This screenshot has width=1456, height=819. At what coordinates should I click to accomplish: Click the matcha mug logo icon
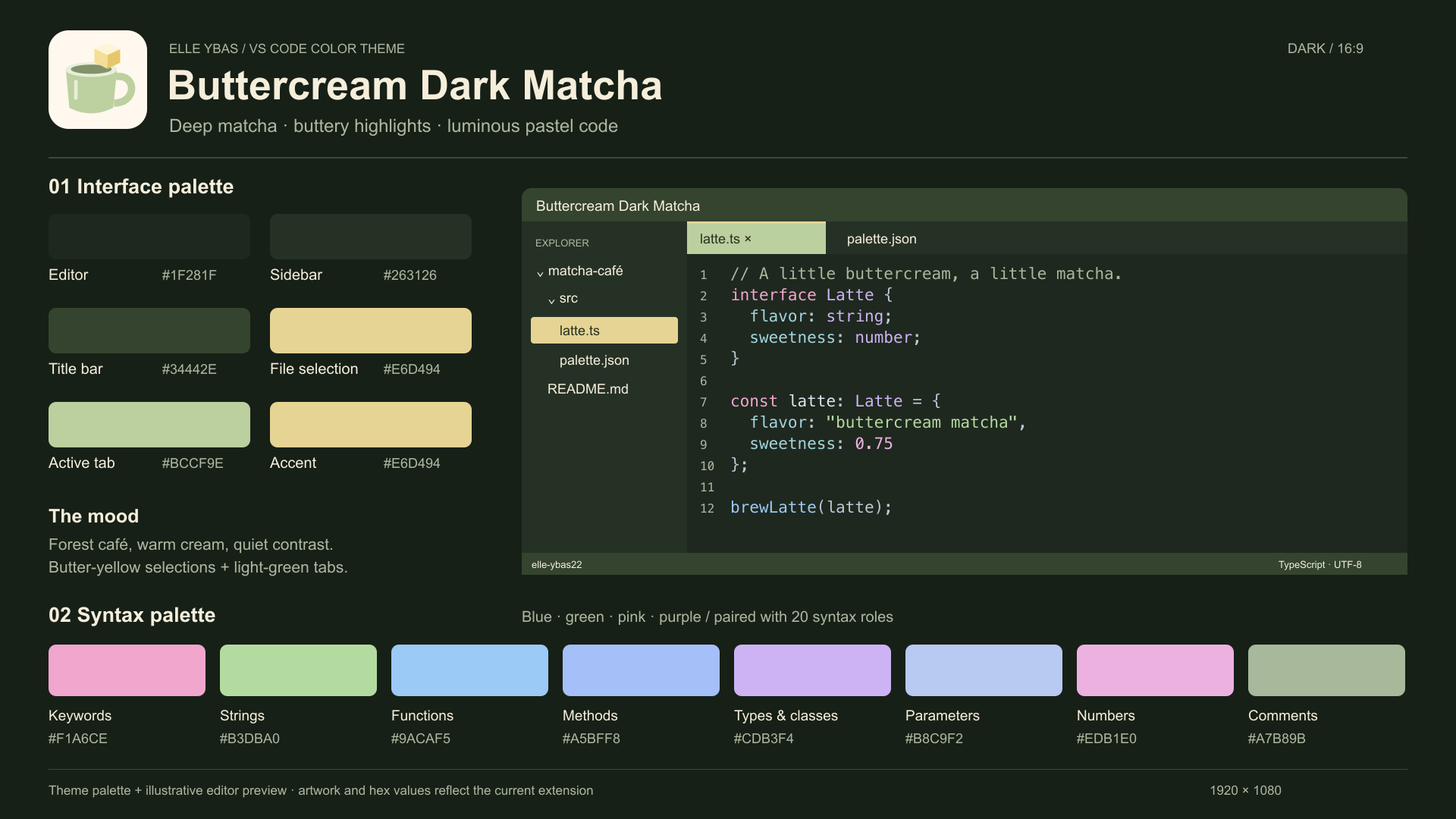98,80
